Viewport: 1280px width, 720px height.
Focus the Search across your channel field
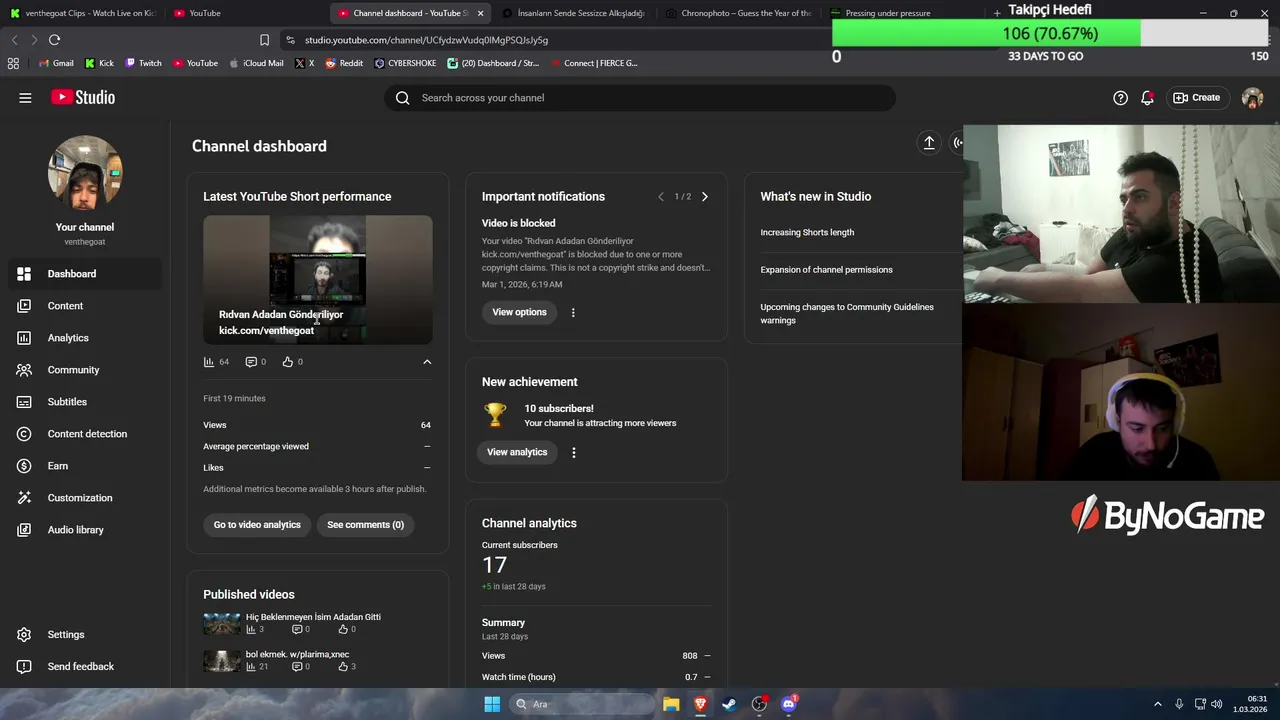tap(640, 98)
